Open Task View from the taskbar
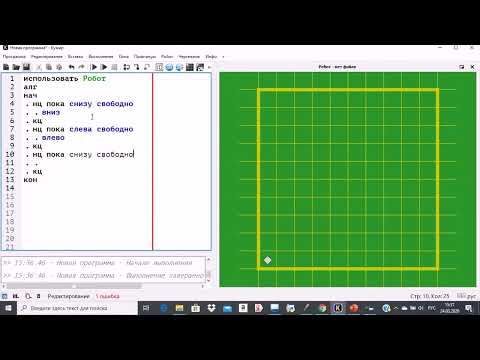480x360 pixels. [x=146, y=308]
